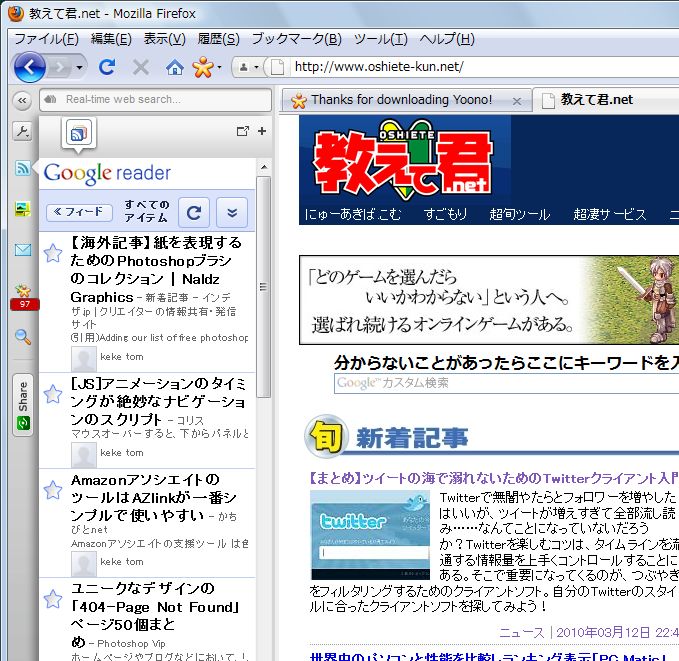Click keke tom avatar under Amazon article
Image resolution: width=679 pixels, height=661 pixels.
84,563
